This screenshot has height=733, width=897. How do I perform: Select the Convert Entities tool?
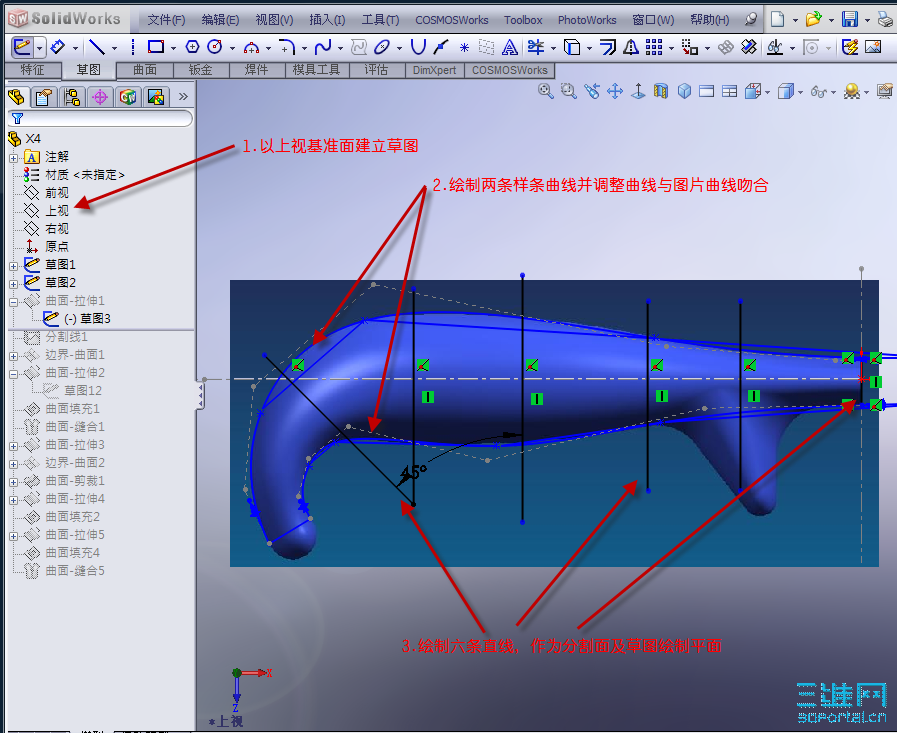572,47
